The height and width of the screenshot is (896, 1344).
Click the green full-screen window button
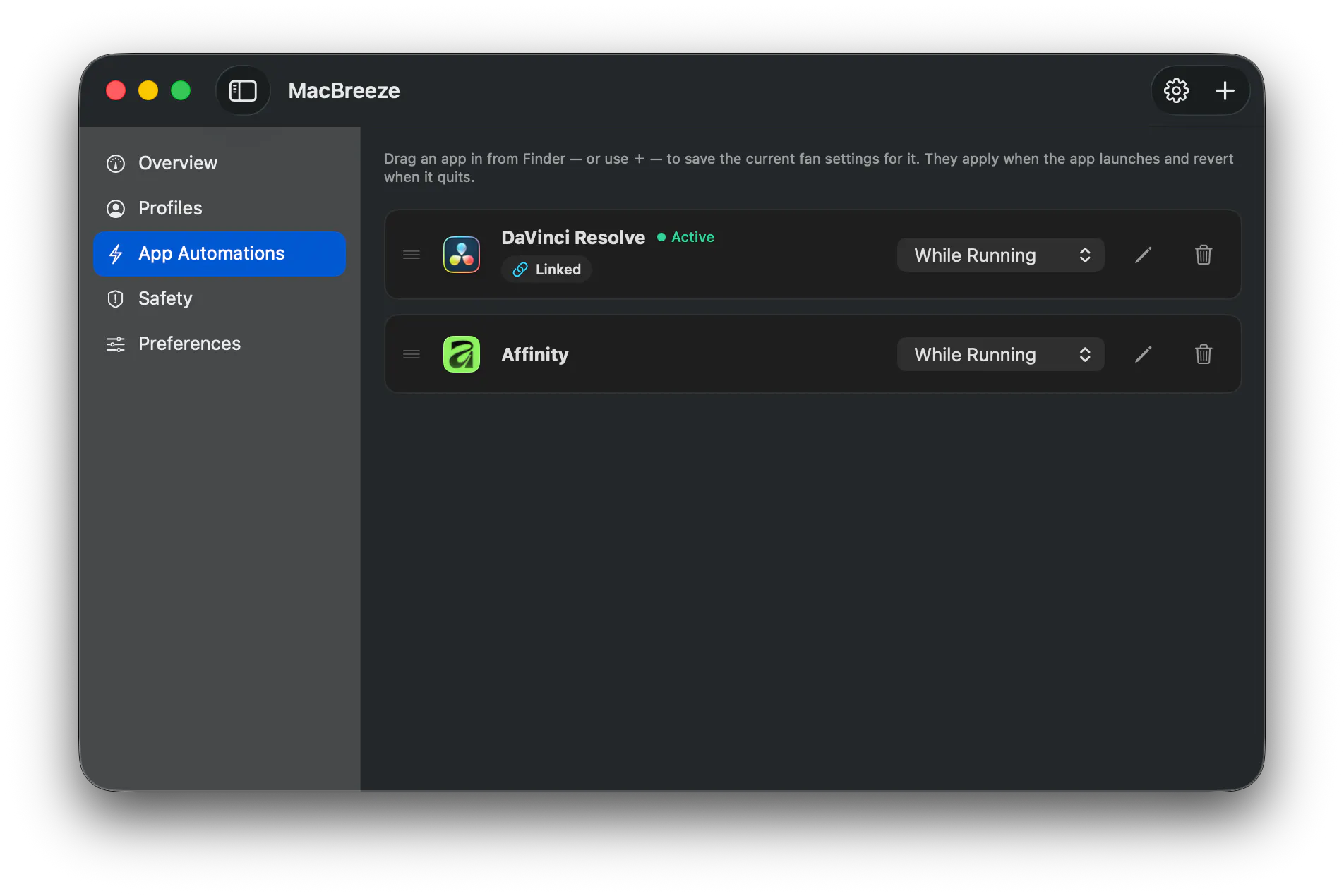(181, 90)
